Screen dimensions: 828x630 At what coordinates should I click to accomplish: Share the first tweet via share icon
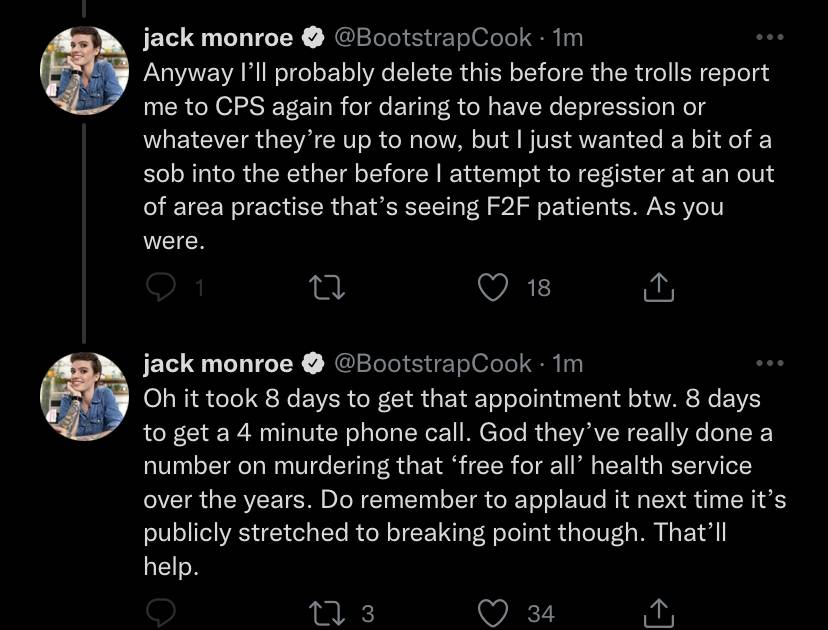658,287
